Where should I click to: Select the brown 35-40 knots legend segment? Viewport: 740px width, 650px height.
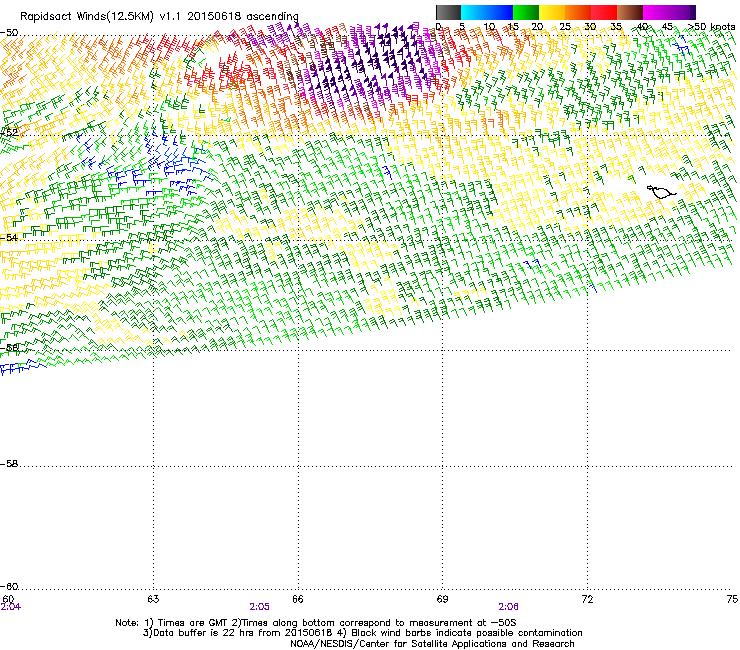point(630,12)
